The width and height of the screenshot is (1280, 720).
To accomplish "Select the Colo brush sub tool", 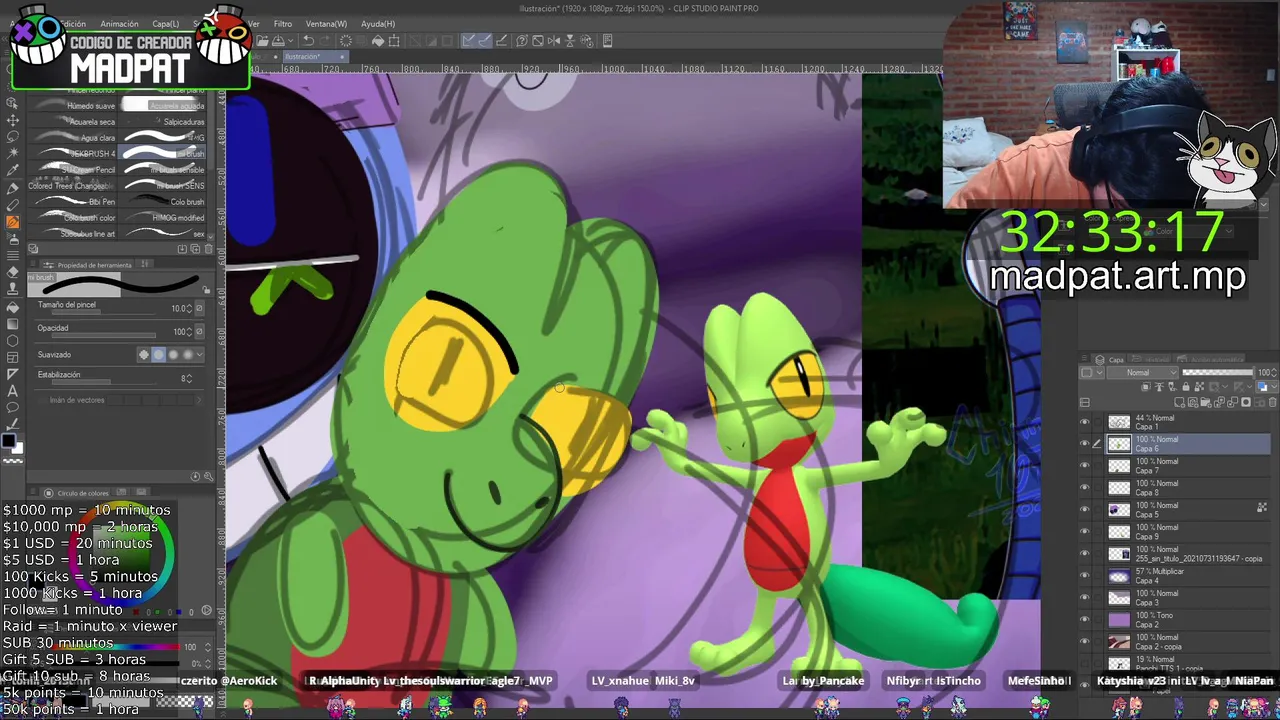I will (163, 202).
